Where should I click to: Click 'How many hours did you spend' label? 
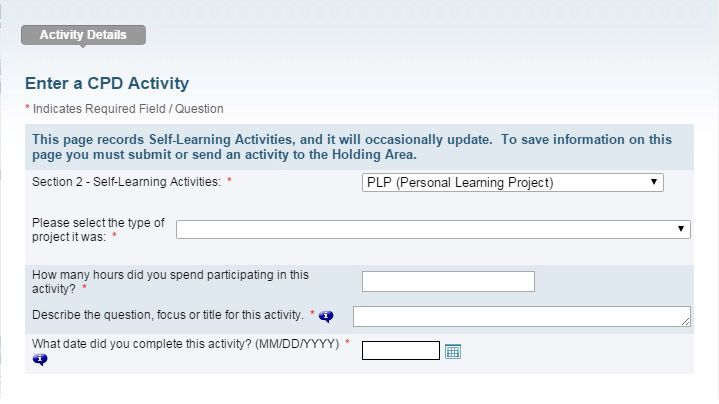tap(170, 282)
